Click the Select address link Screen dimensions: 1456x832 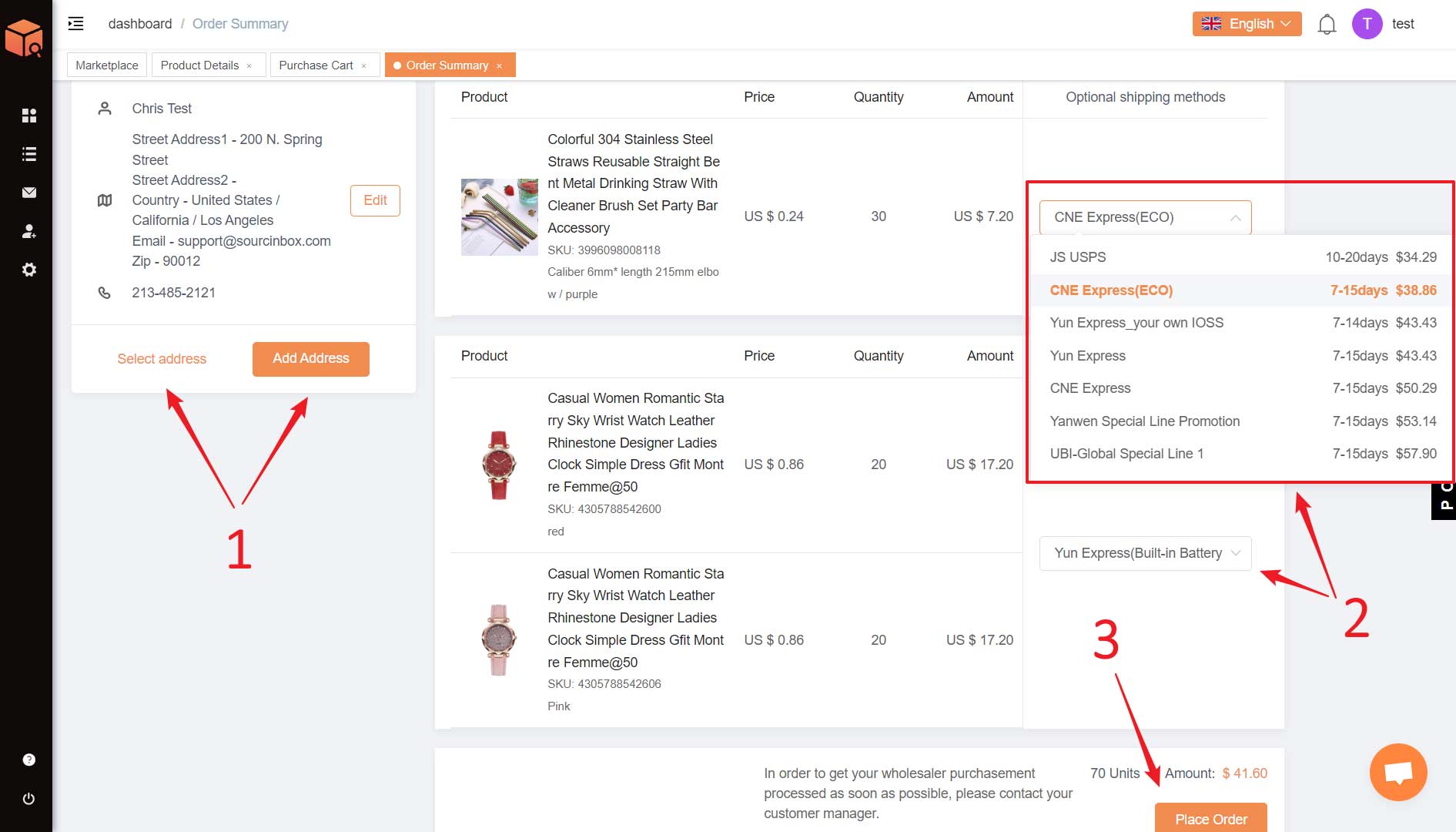pyautogui.click(x=162, y=359)
